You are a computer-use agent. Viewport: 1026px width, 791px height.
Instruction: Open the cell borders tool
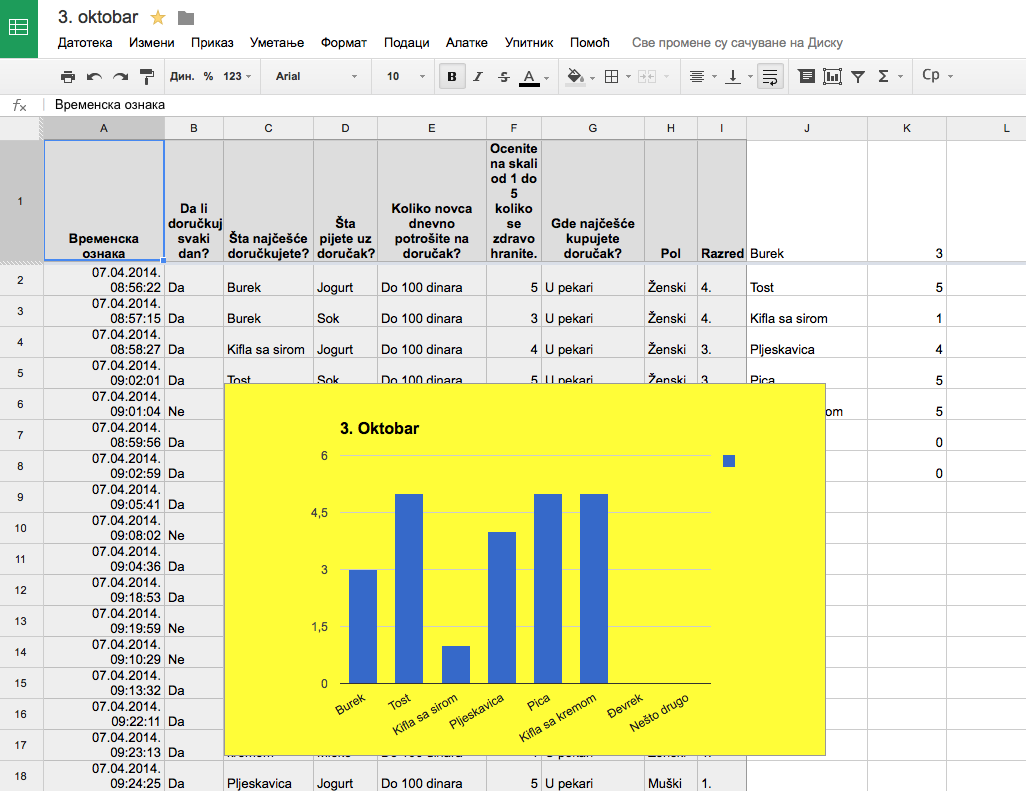point(611,77)
